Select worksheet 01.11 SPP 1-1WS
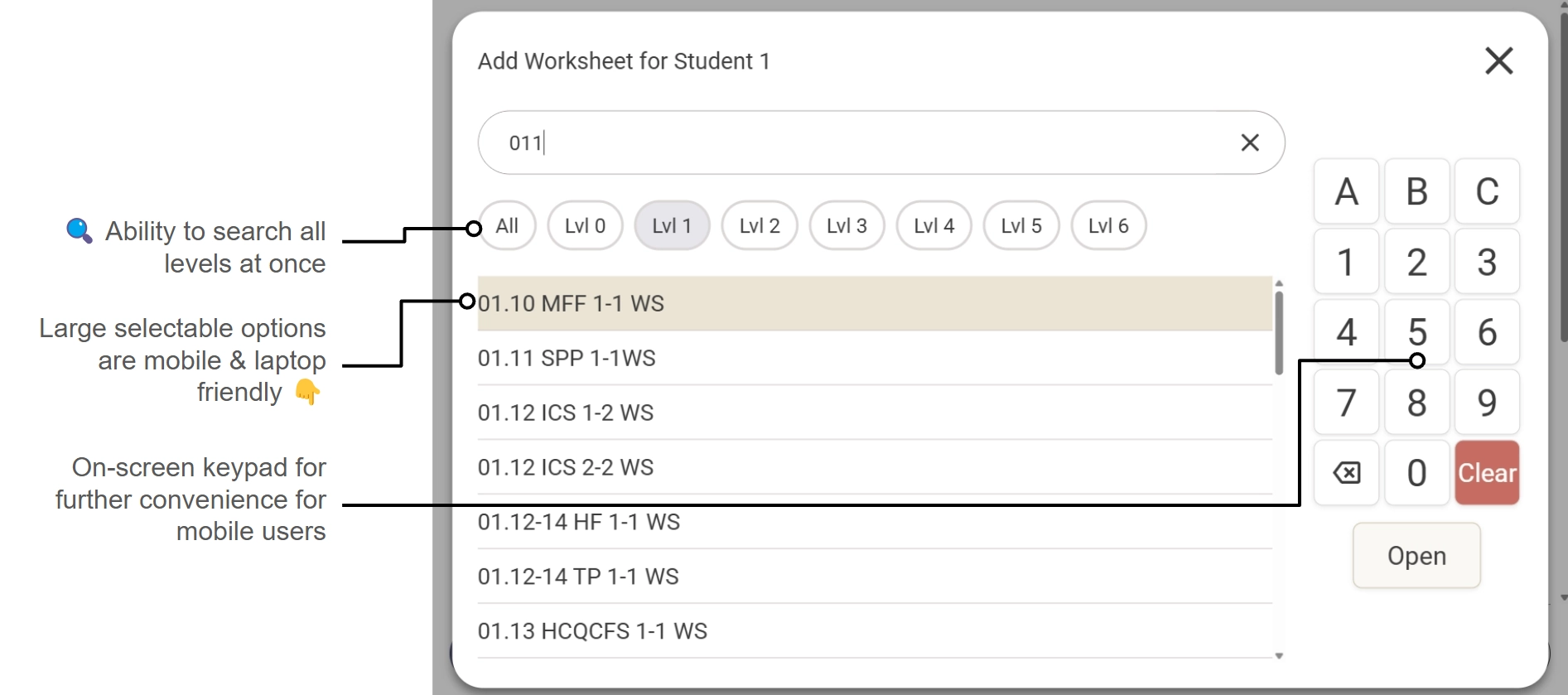Screen dimensions: 1568x695 coord(875,358)
